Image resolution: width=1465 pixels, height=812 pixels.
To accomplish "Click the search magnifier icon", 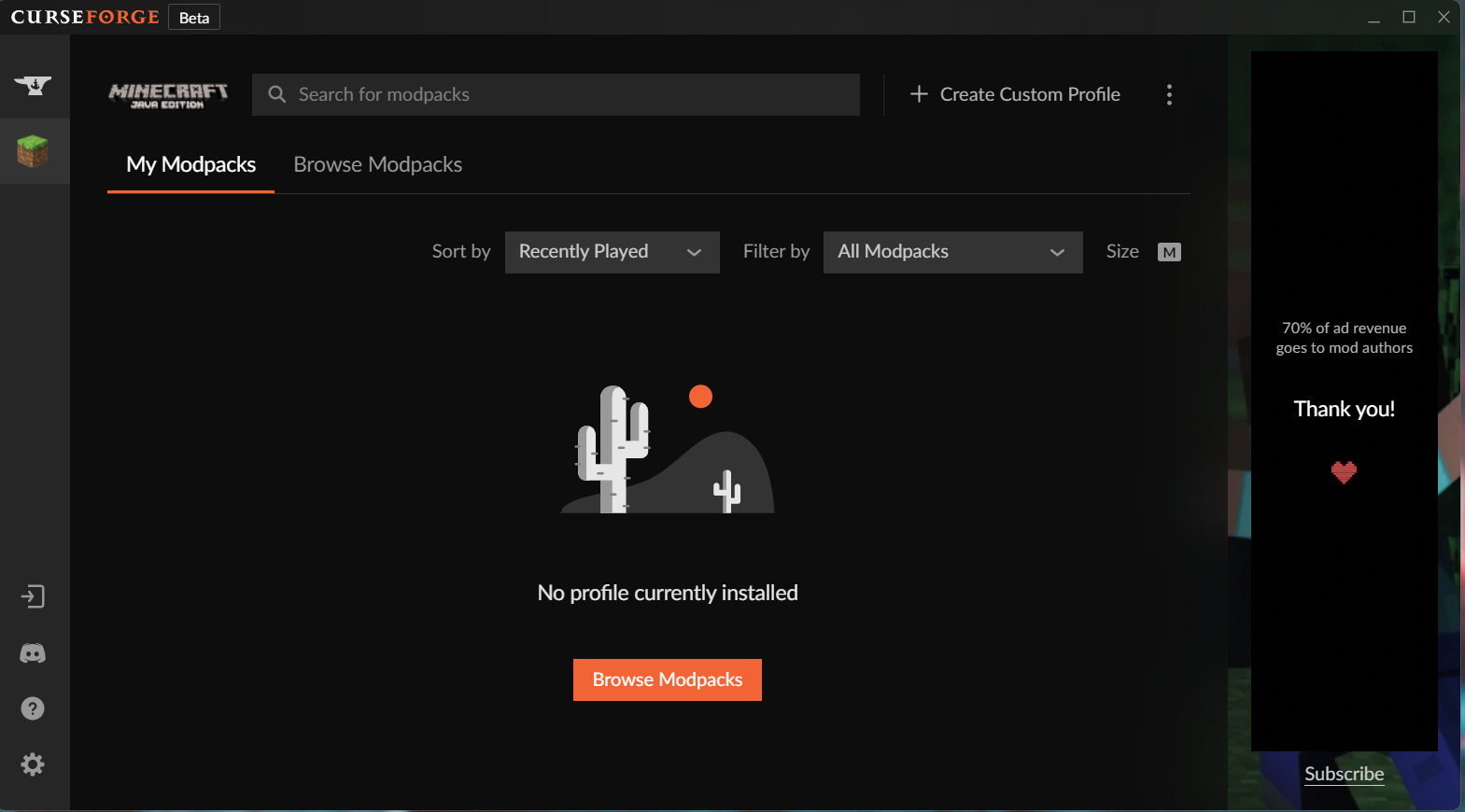I will 276,94.
